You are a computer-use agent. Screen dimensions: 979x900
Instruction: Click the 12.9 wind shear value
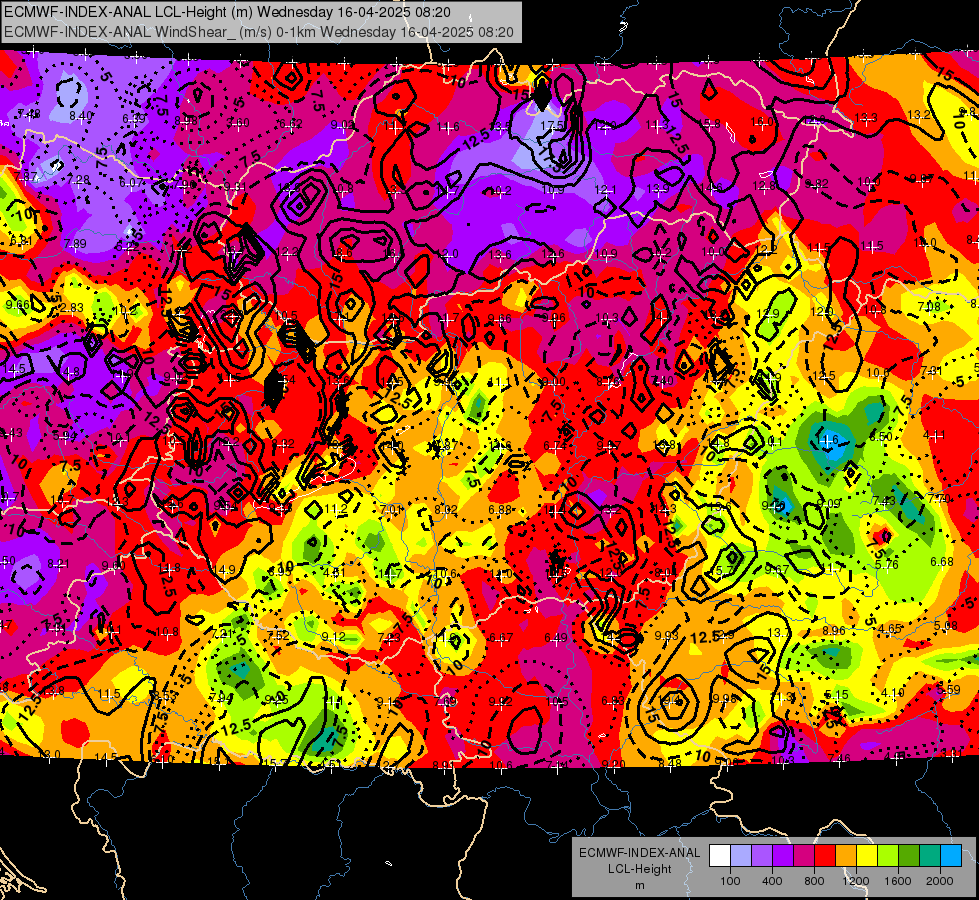coord(768,314)
